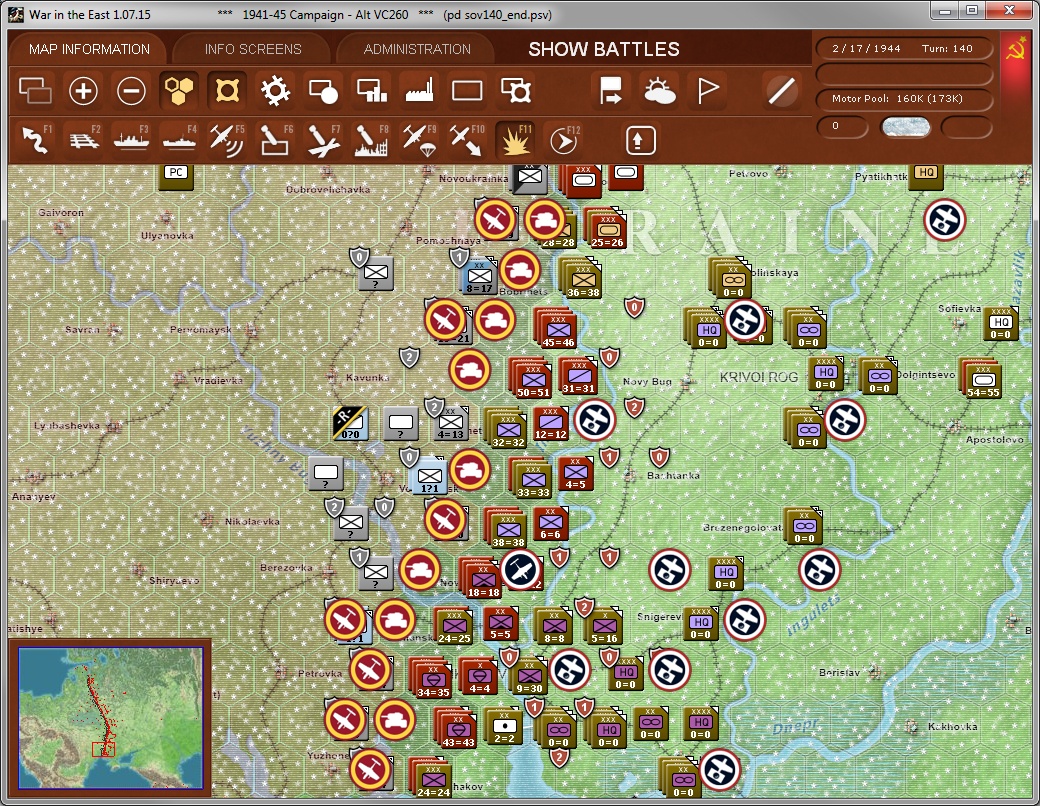1040x806 pixels.
Task: Toggle the hex grid display
Action: click(179, 90)
